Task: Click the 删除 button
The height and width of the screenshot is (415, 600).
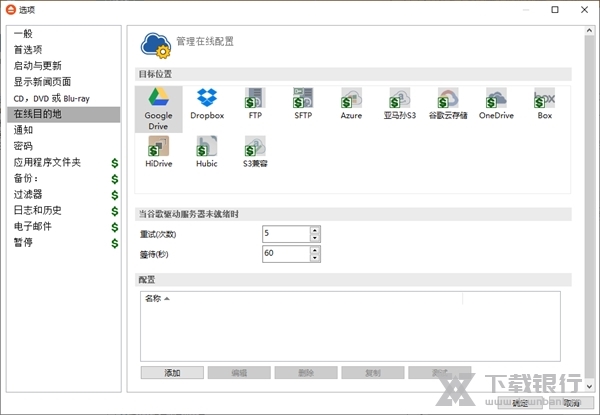Action: tap(306, 373)
